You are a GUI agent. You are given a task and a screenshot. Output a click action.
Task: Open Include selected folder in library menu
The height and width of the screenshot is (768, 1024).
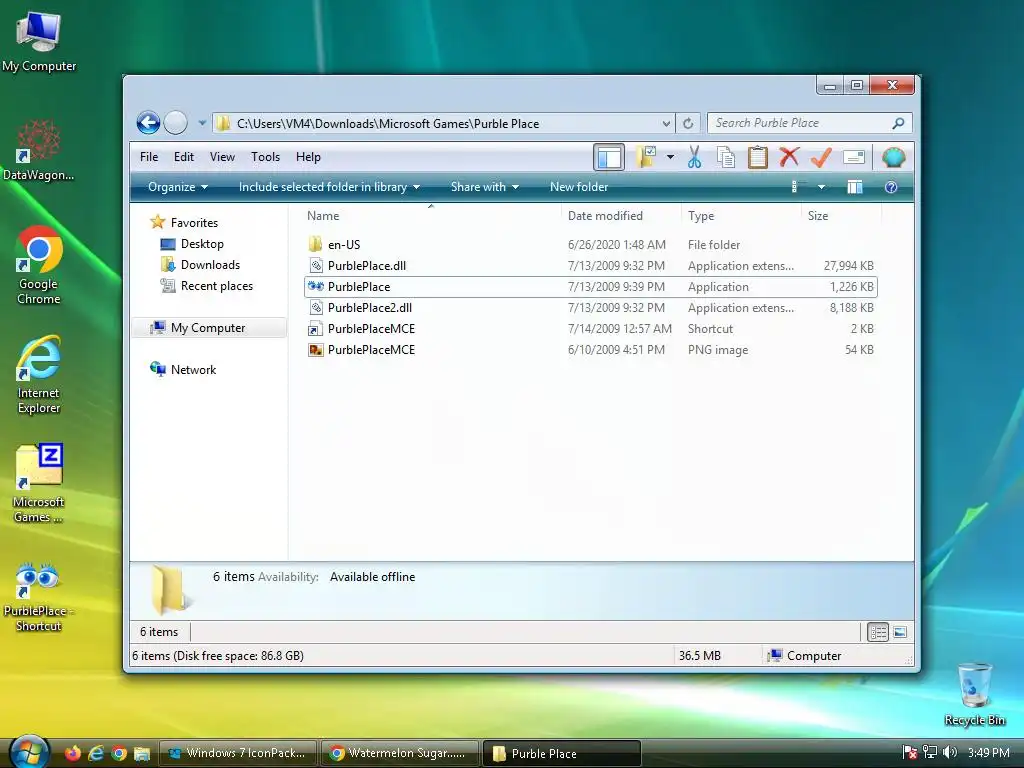point(329,187)
